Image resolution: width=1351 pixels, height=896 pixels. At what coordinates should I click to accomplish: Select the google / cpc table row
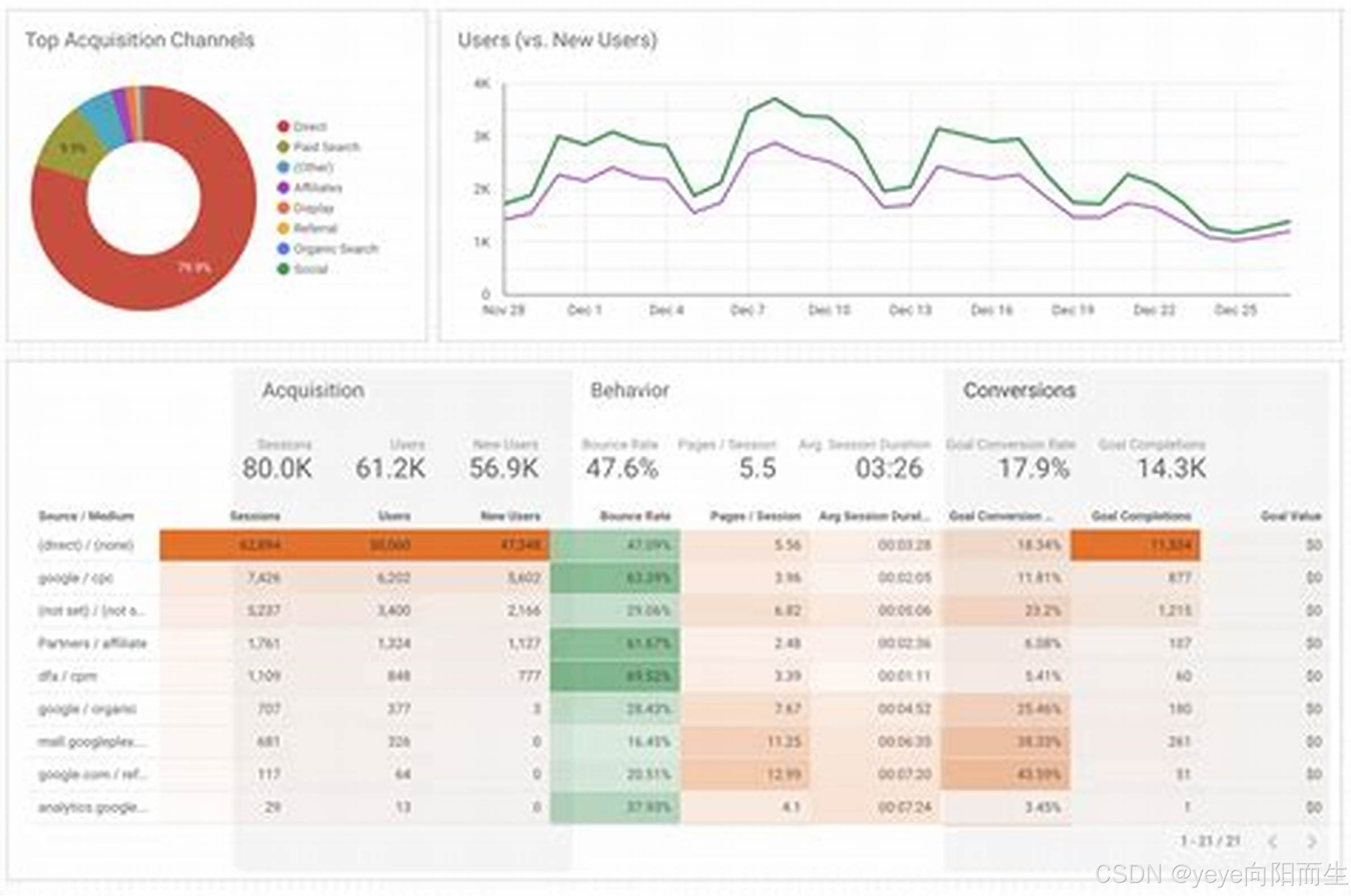pyautogui.click(x=75, y=578)
